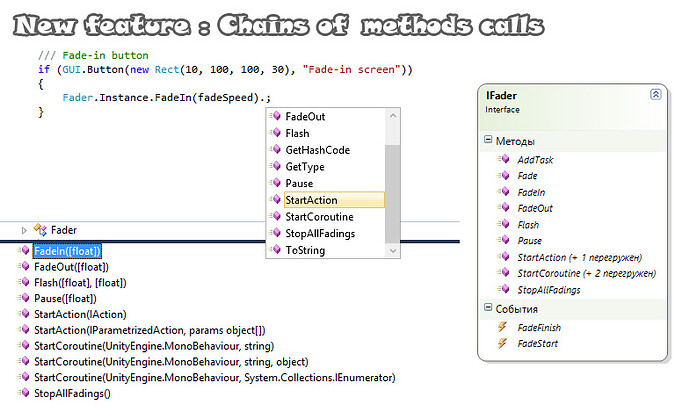Select FadeOut method in IFader diagram
This screenshot has width=690, height=419.
tap(535, 209)
